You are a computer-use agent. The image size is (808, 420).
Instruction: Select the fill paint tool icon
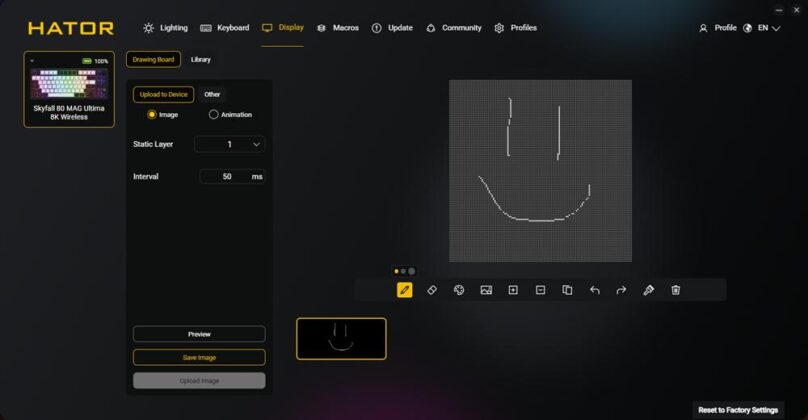click(649, 290)
